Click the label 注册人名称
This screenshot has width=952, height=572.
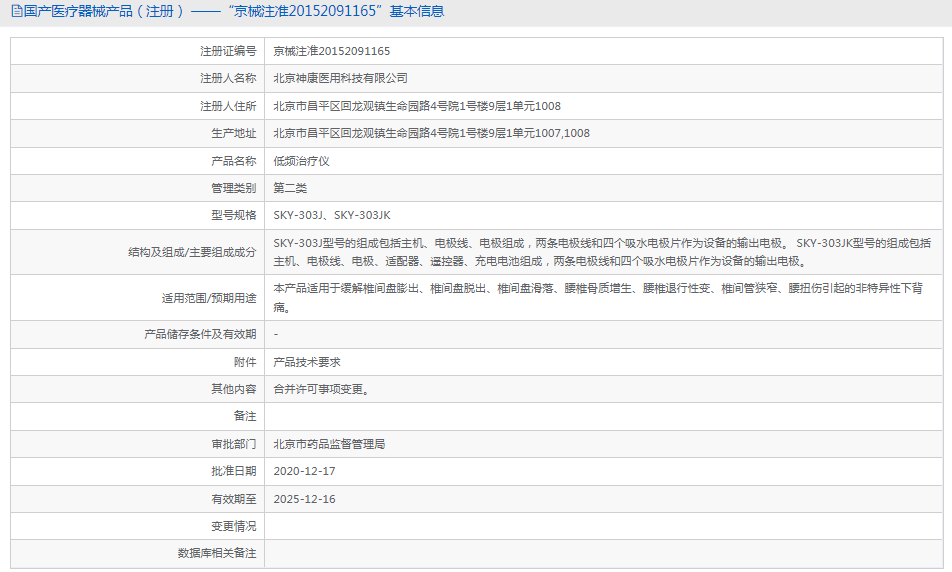tap(228, 78)
